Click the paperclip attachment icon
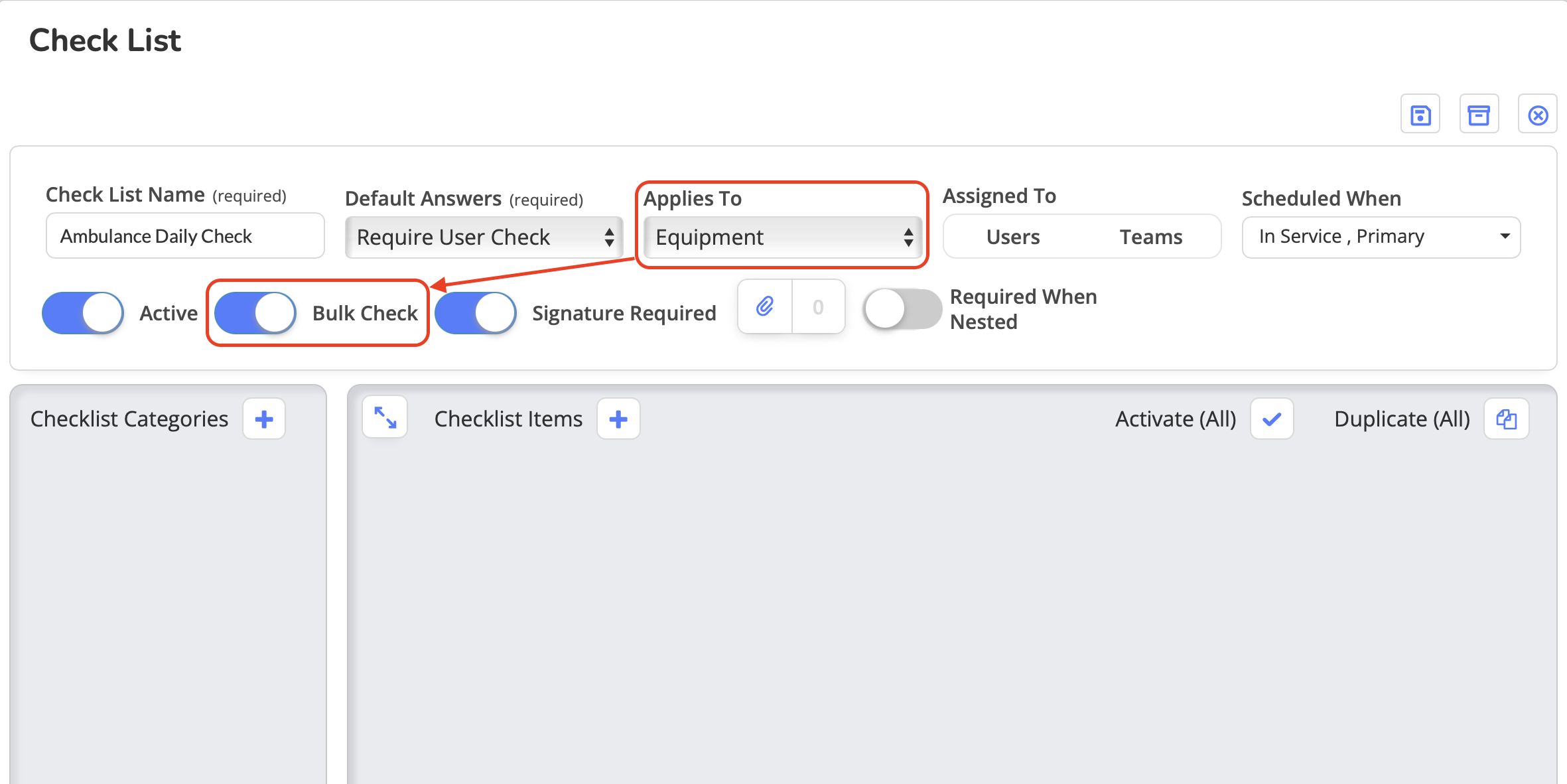This screenshot has width=1567, height=784. pyautogui.click(x=765, y=306)
